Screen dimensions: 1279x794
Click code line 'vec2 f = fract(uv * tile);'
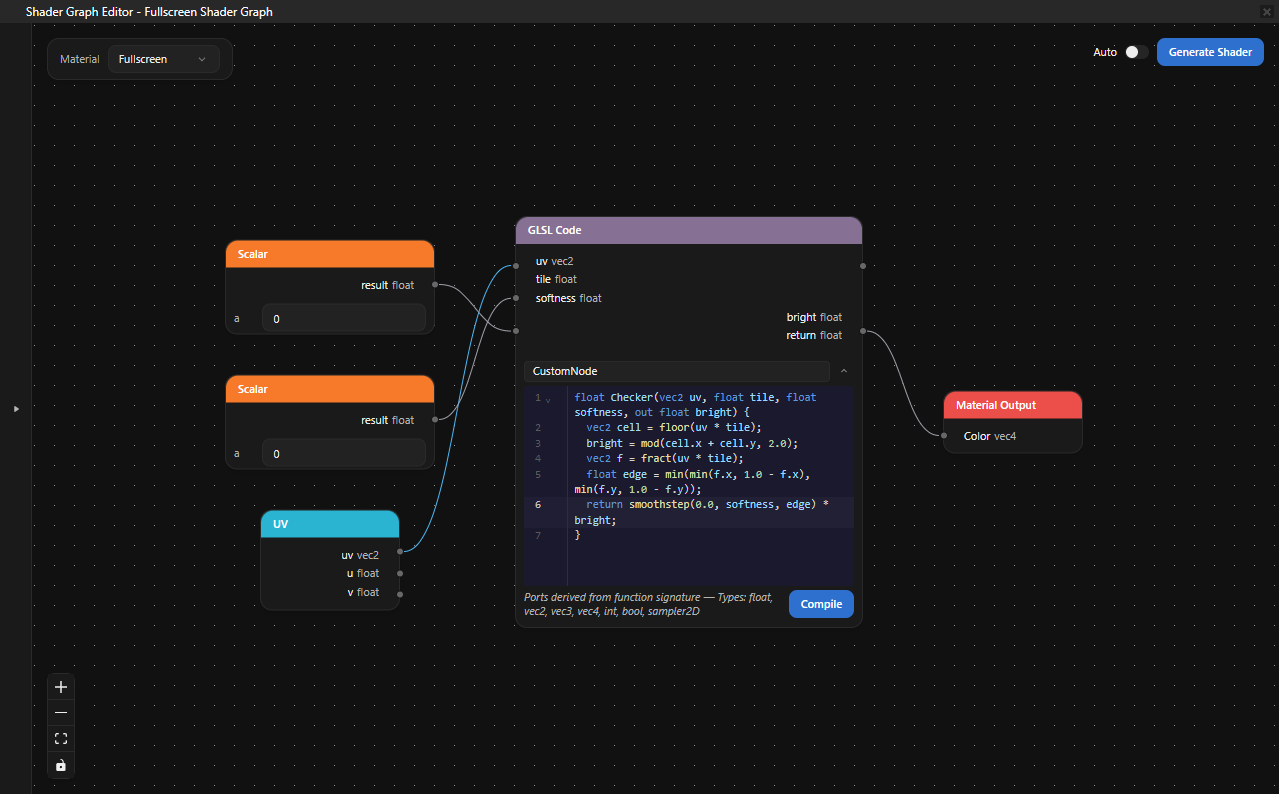[x=665, y=458]
